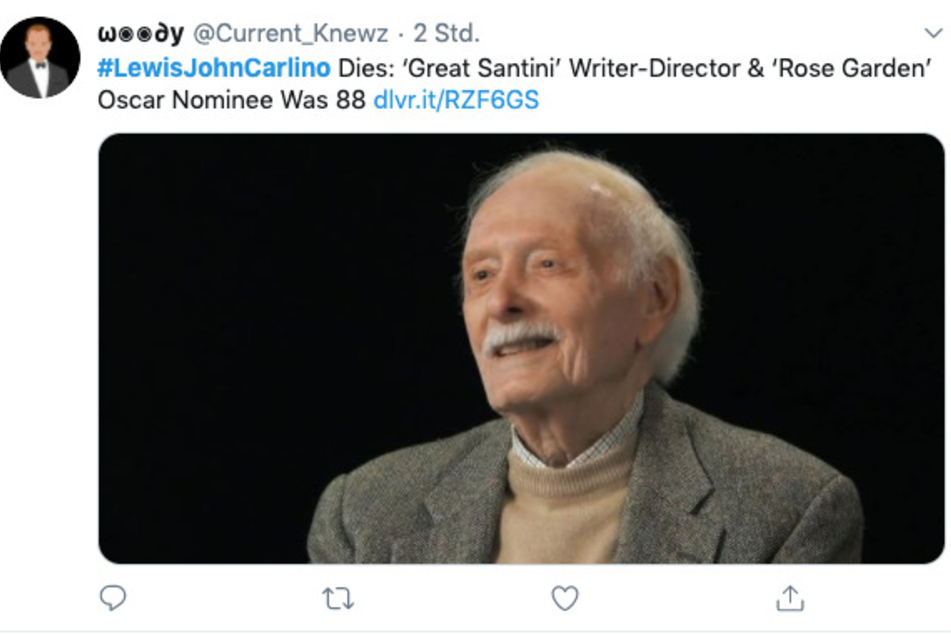Click the reply speech bubble icon
Image resolution: width=951 pixels, height=634 pixels.
click(113, 598)
